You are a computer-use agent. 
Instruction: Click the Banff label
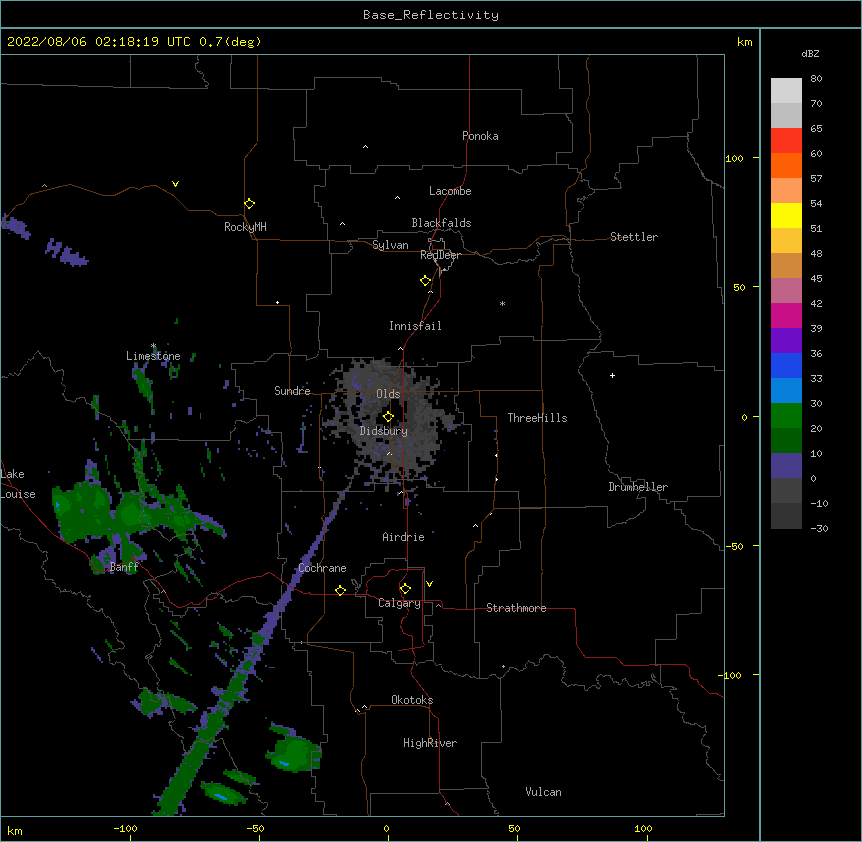pos(124,567)
